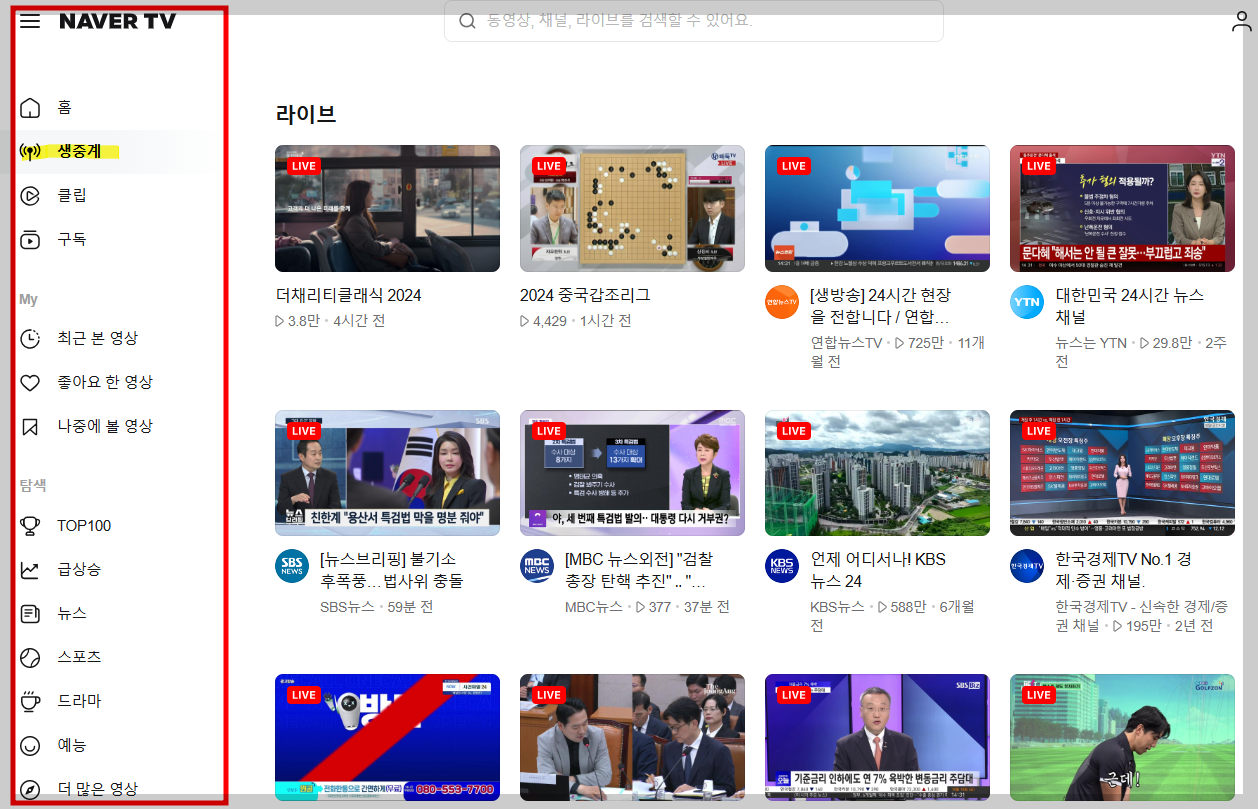Click the MBC뉴스 channel name text
This screenshot has width=1258, height=809.
[594, 607]
